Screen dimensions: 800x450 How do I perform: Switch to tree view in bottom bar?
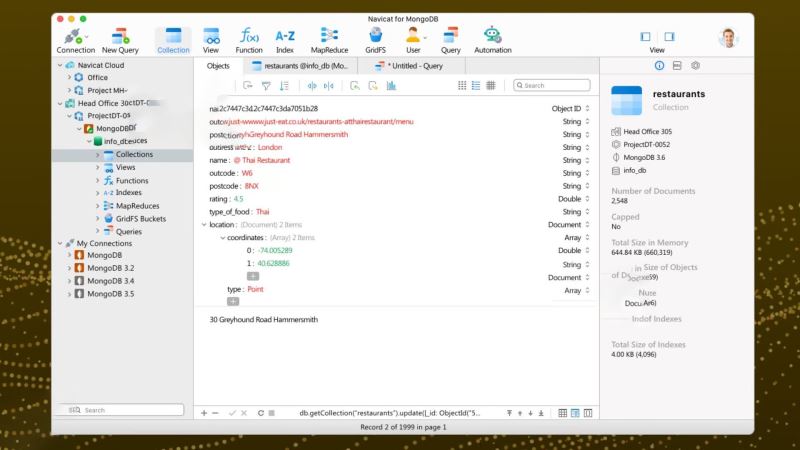pyautogui.click(x=575, y=413)
